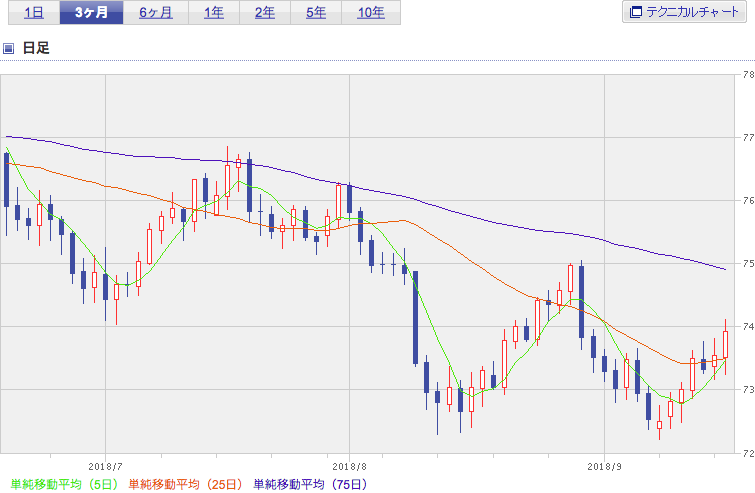This screenshot has height=493, width=755.
Task: Click the square icon beside 日足
Action: pos(8,48)
